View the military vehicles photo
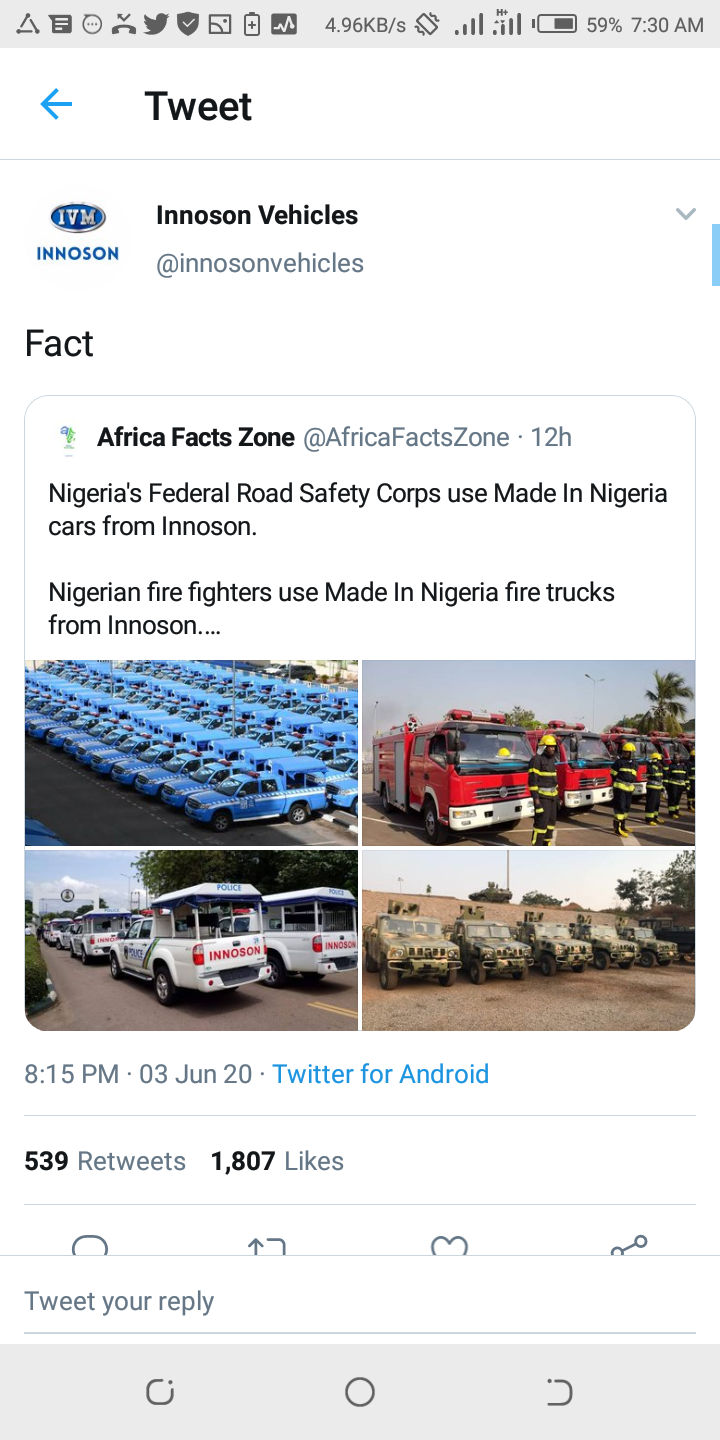Image resolution: width=720 pixels, height=1440 pixels. click(x=528, y=940)
